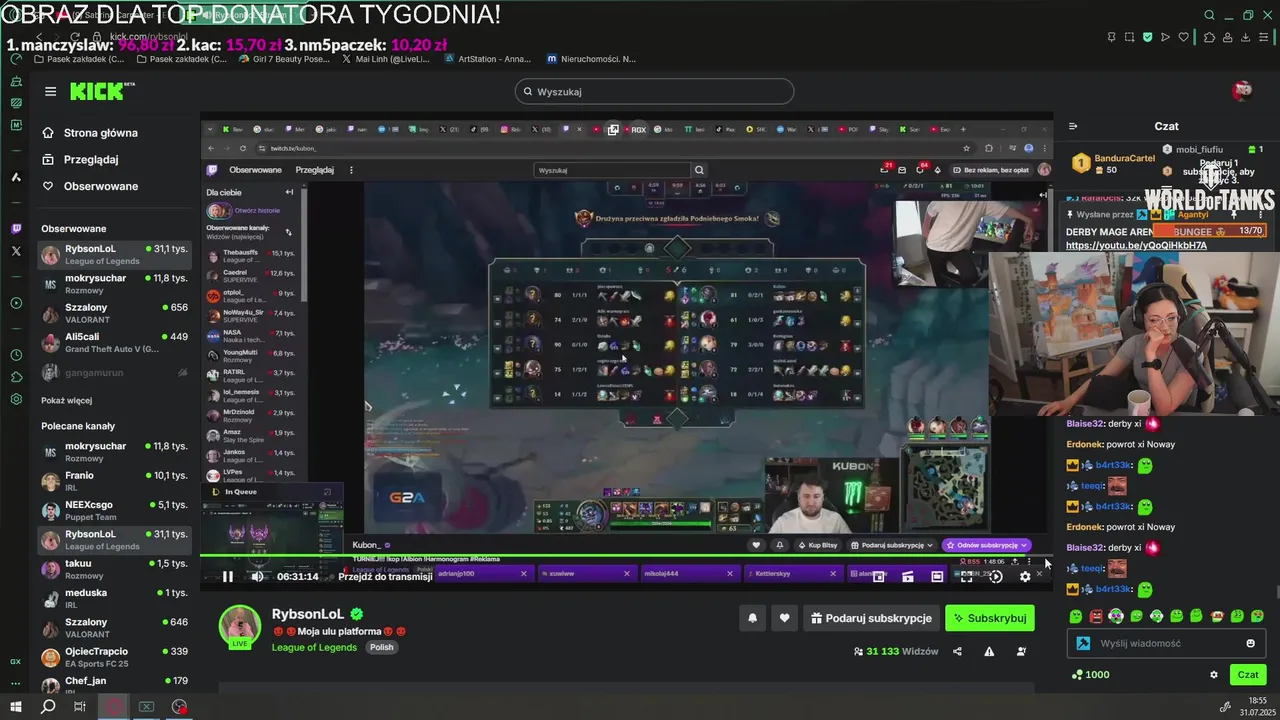Screen dimensions: 1280x720
Task: Click the user icon beside report triangle
Action: (x=1021, y=651)
